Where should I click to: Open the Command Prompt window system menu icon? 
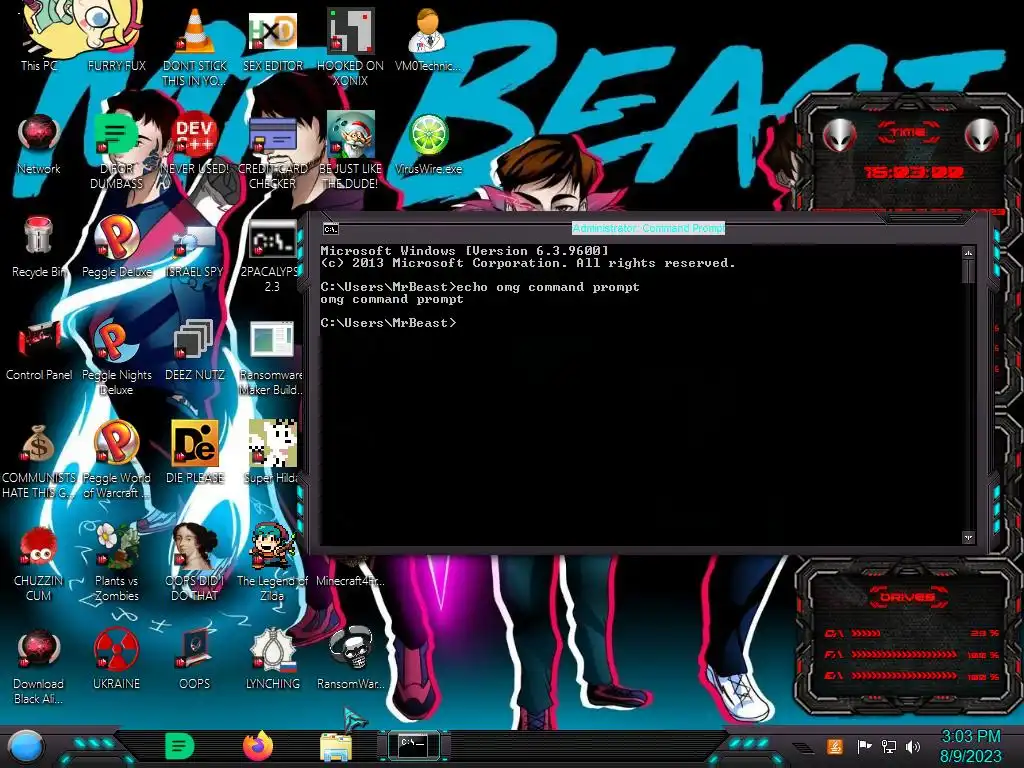[x=330, y=229]
